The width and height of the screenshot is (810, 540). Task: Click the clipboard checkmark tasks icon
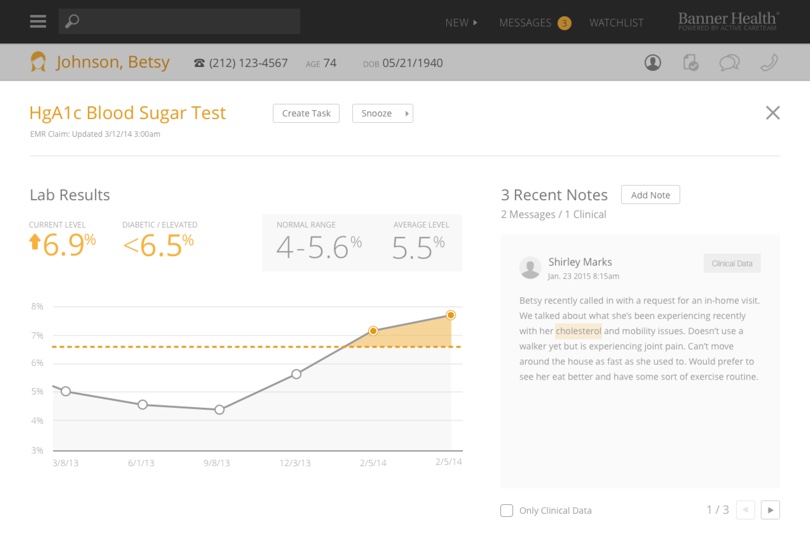(691, 63)
